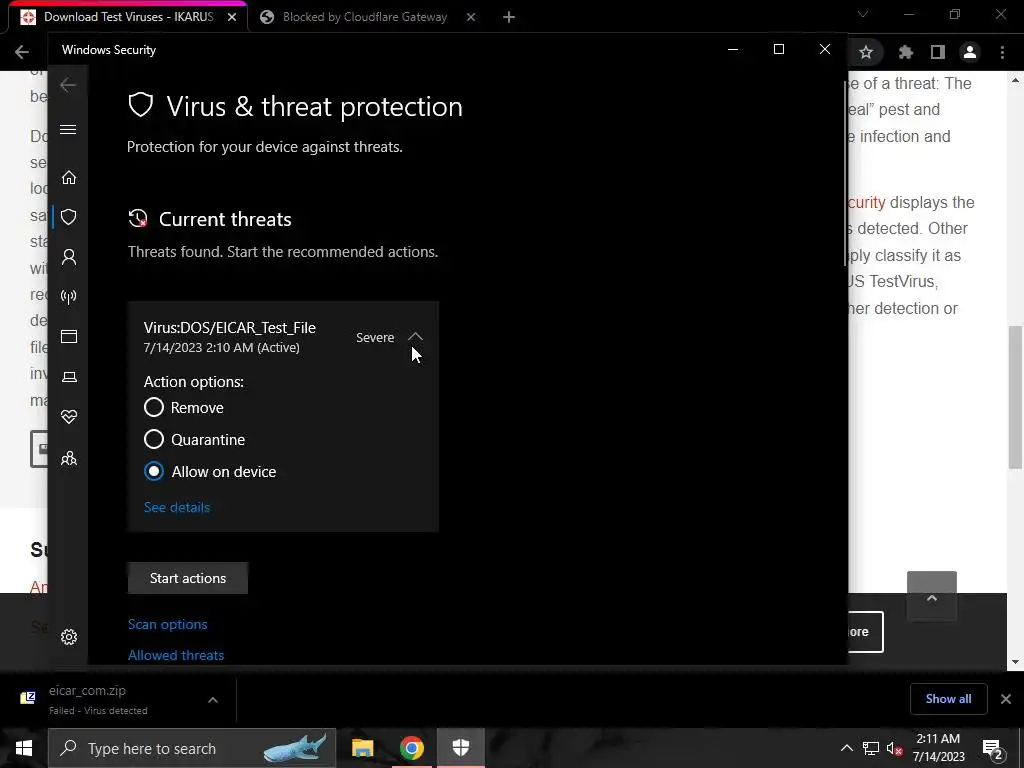Image resolution: width=1024 pixels, height=768 pixels.
Task: Select the Allow on device option
Action: [153, 472]
